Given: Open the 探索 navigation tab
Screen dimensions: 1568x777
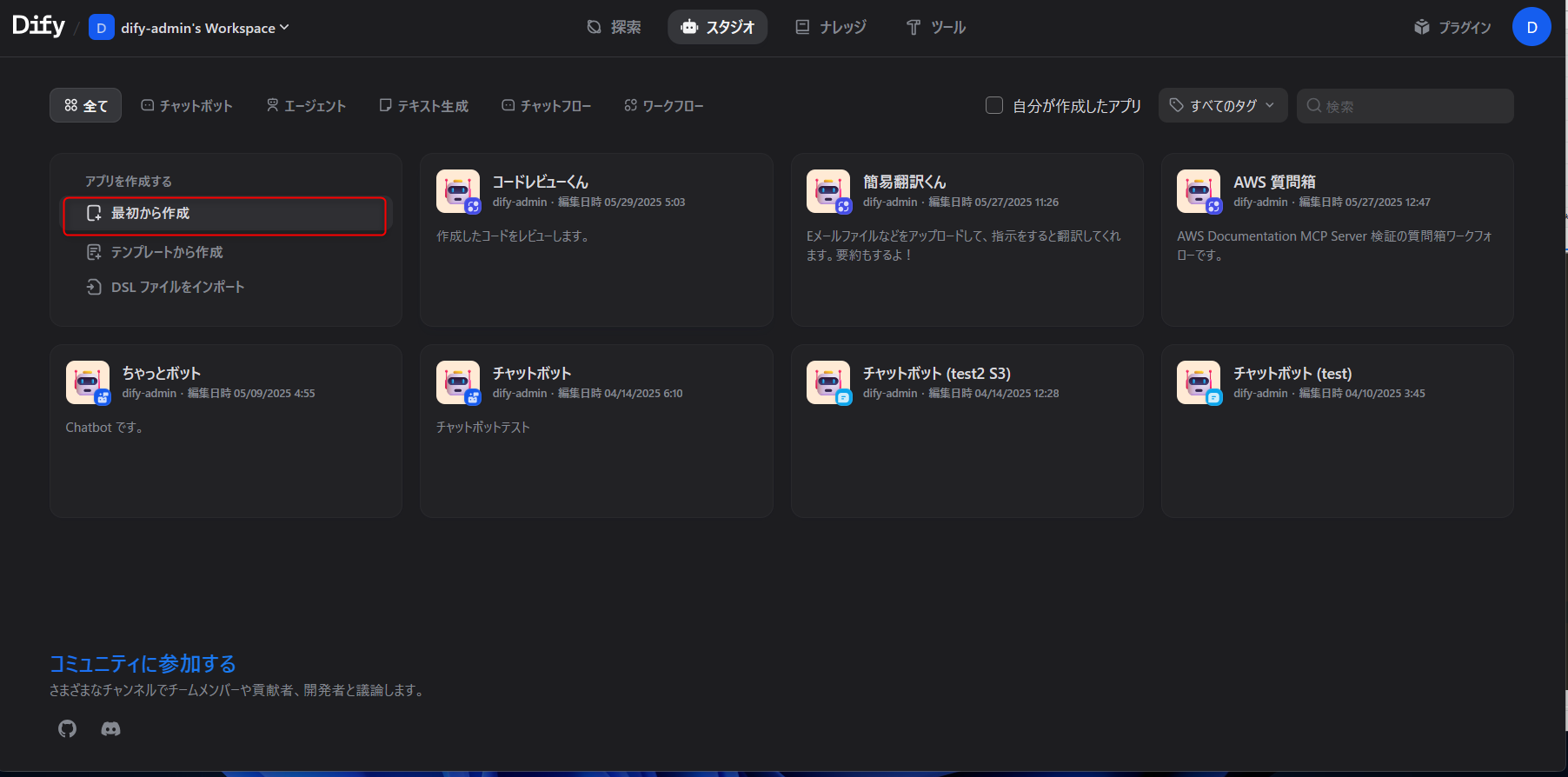Looking at the screenshot, I should coord(614,27).
